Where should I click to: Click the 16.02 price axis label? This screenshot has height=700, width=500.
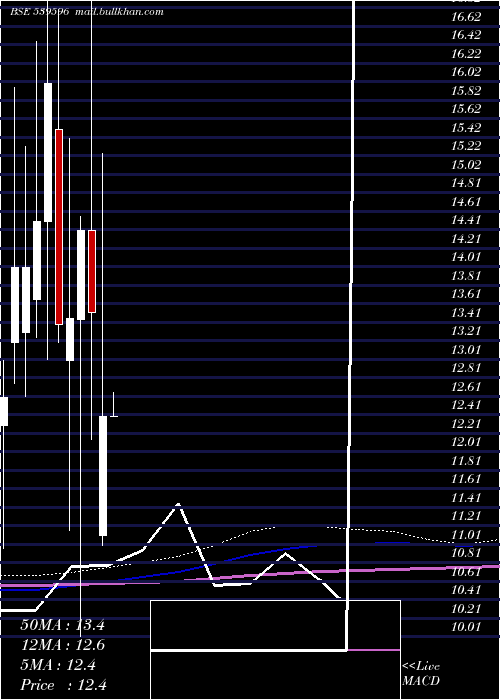pyautogui.click(x=467, y=72)
